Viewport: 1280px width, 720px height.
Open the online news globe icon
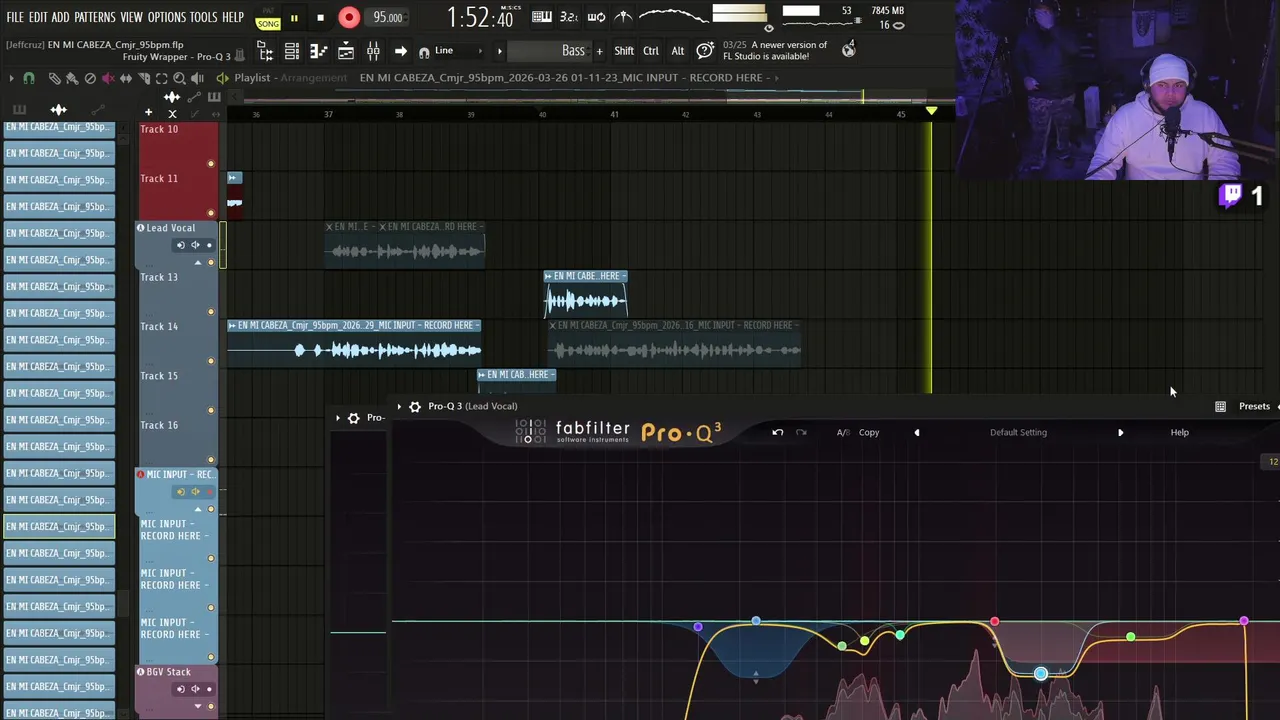849,49
